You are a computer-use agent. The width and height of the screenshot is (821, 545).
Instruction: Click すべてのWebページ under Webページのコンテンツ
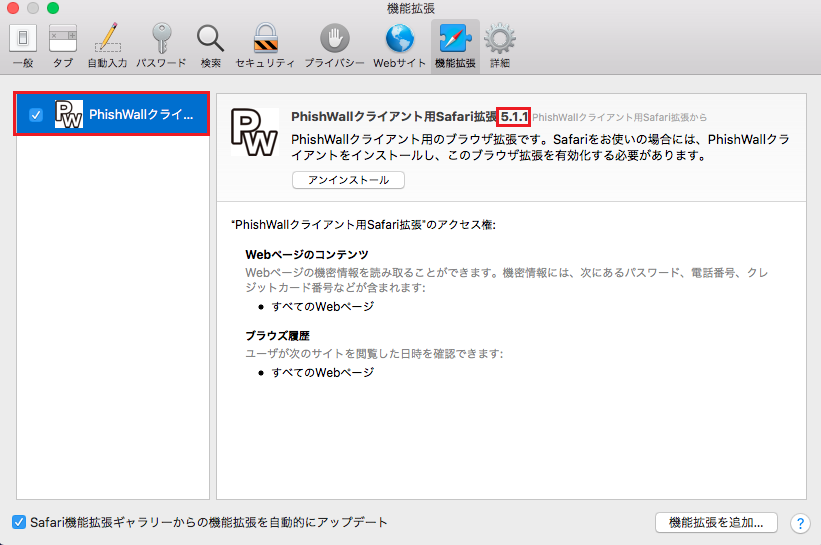click(323, 307)
